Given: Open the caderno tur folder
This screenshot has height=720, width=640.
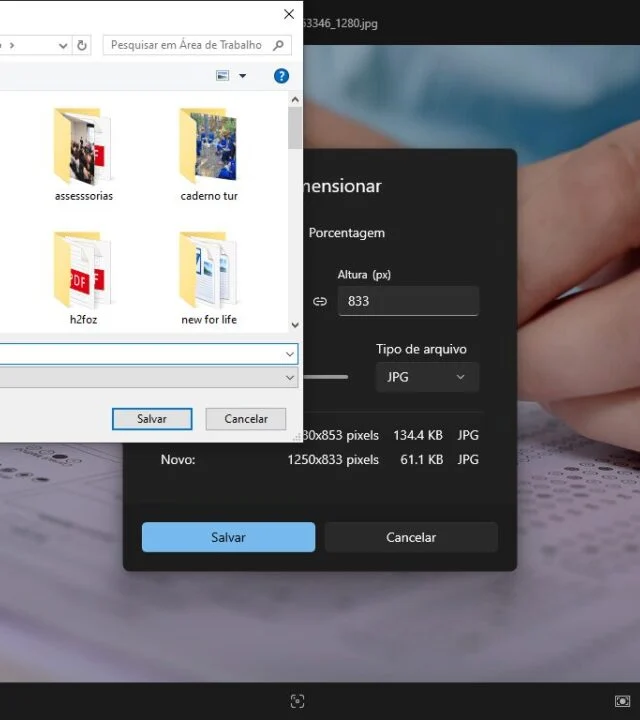Looking at the screenshot, I should (209, 150).
